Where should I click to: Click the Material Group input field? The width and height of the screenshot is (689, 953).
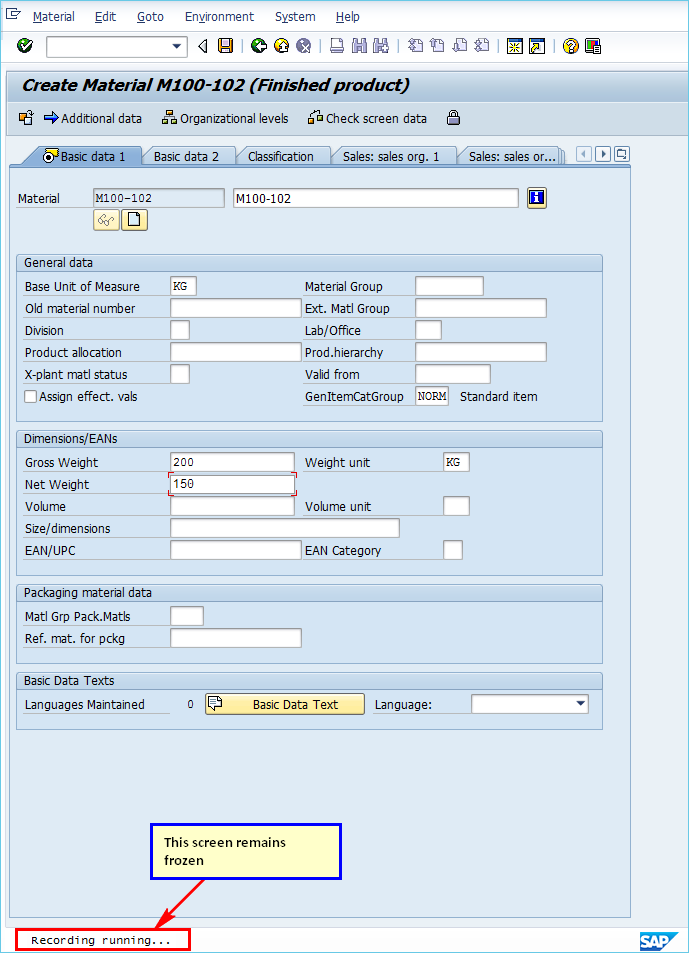coord(449,287)
